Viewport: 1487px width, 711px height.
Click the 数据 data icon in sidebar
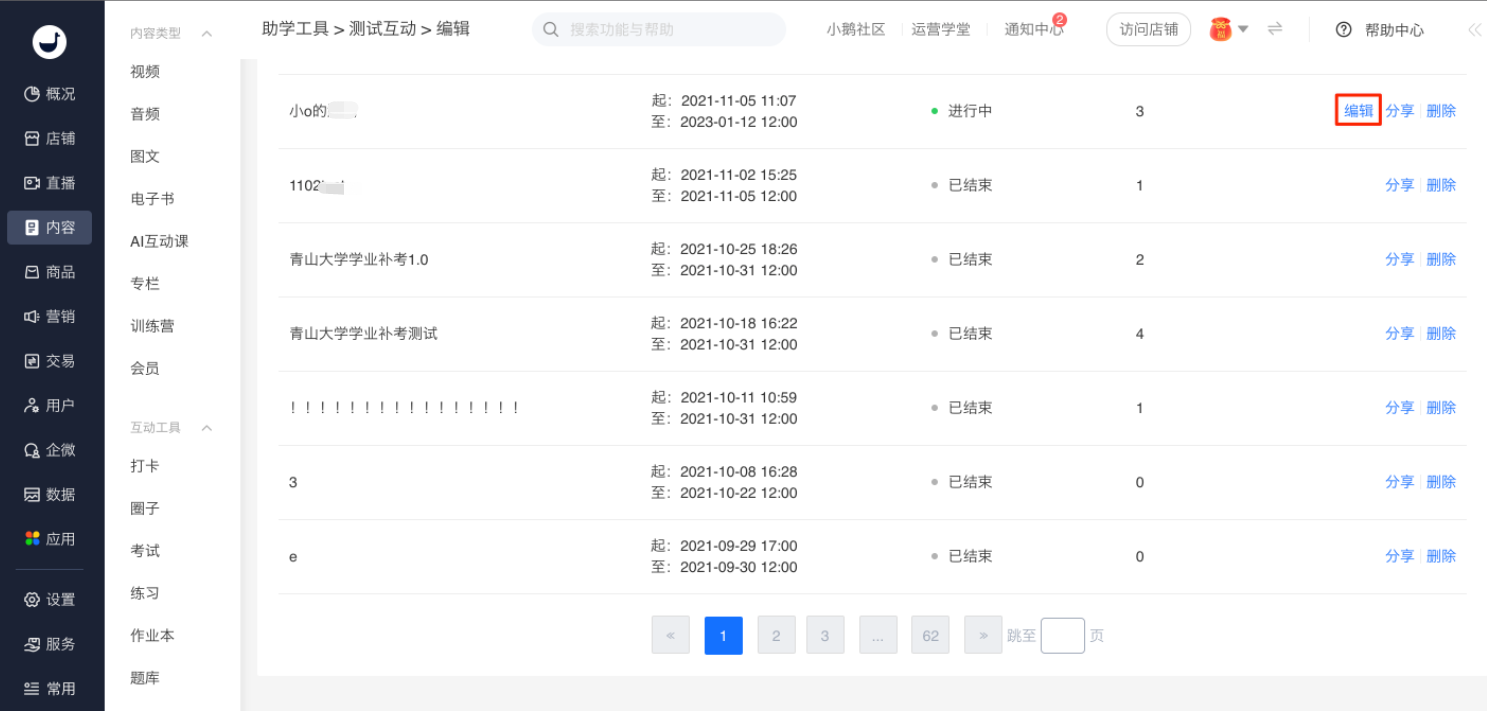32,495
